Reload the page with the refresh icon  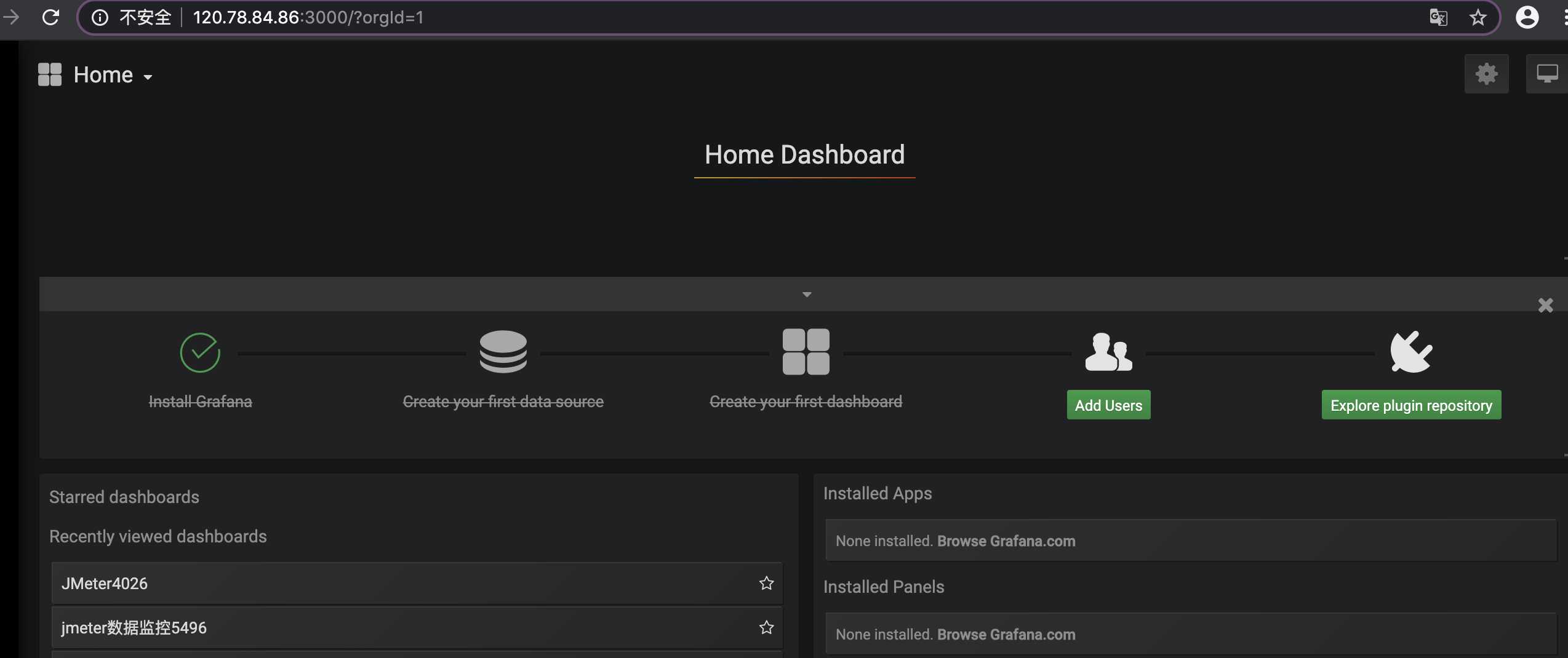coord(50,17)
